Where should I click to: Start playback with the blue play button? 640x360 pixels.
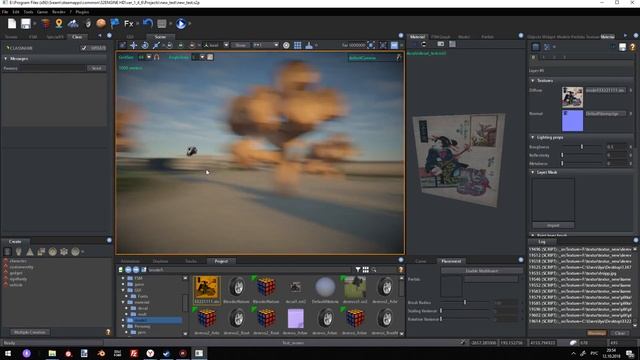tap(181, 24)
